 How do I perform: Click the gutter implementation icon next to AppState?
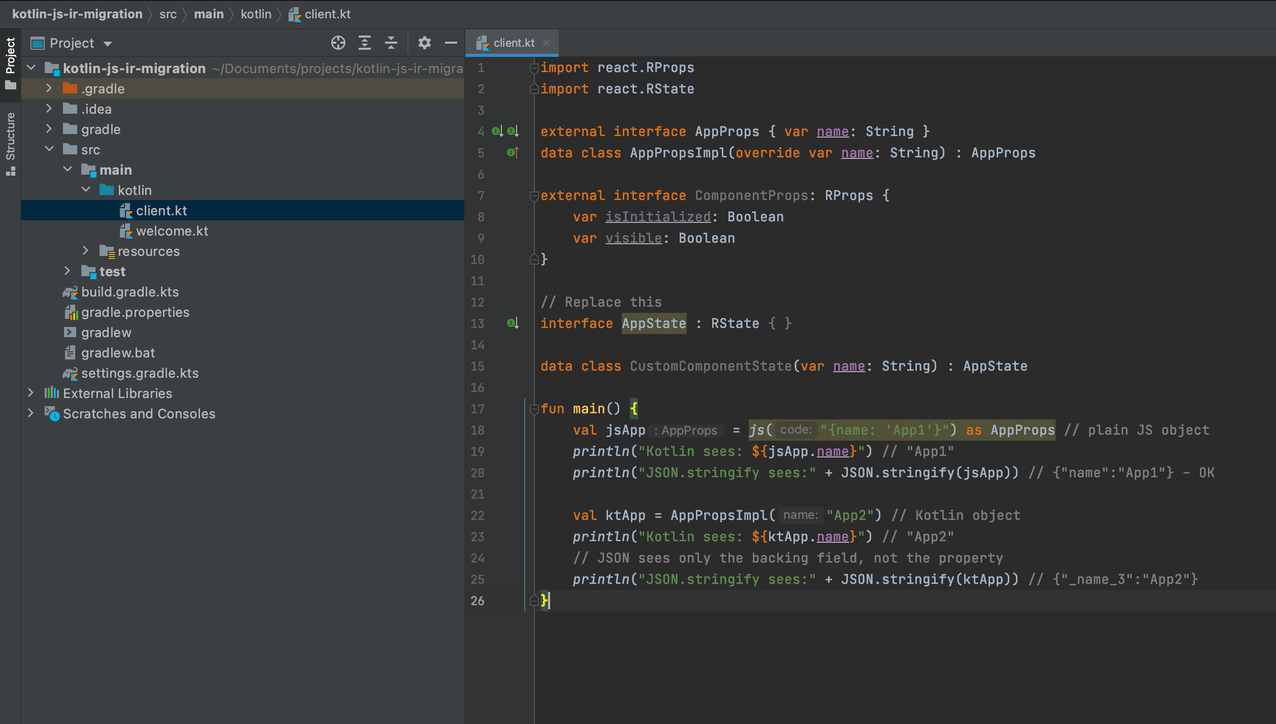tap(512, 322)
